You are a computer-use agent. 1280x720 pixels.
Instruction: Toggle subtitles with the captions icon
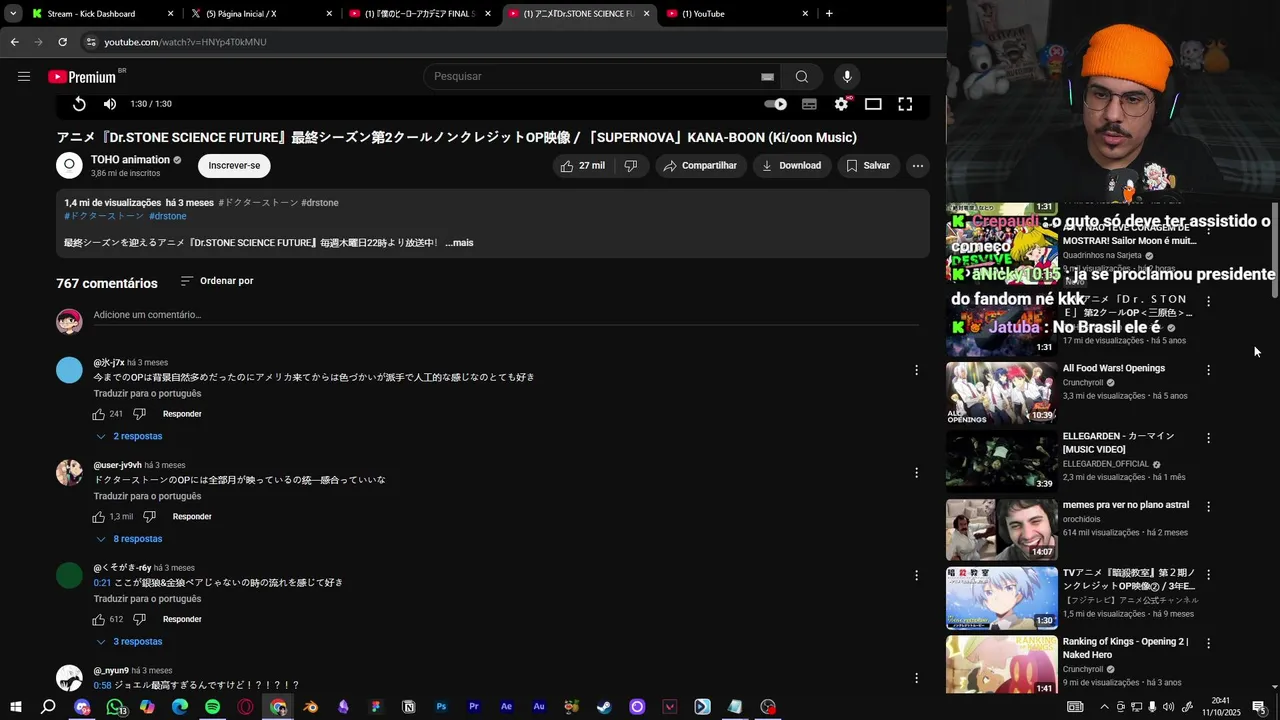(x=809, y=104)
